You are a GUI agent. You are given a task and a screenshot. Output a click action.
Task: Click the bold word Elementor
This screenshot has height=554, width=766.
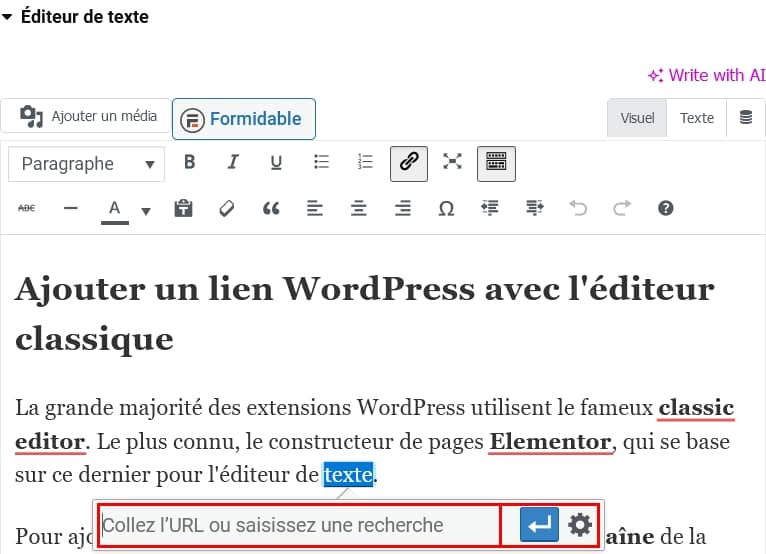click(550, 442)
